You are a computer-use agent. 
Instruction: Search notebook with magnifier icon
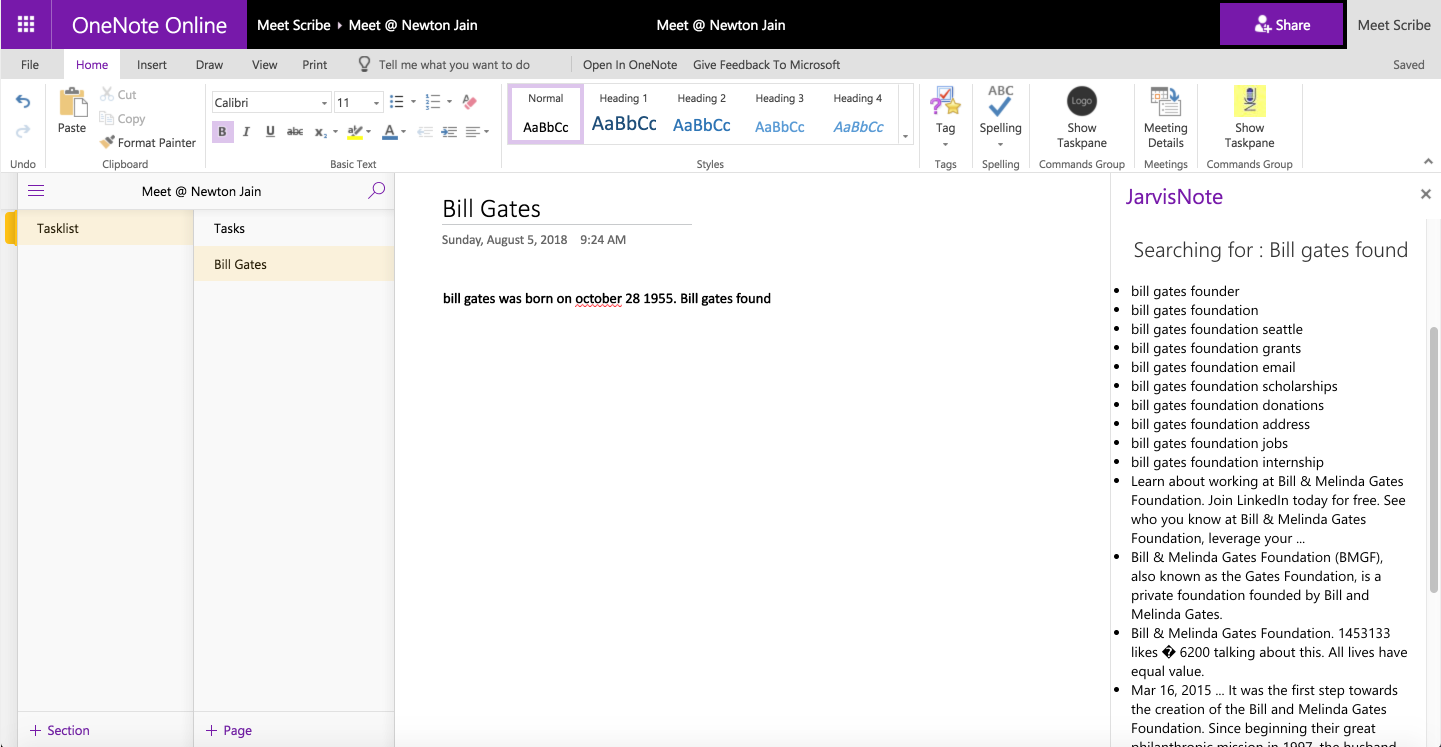376,190
